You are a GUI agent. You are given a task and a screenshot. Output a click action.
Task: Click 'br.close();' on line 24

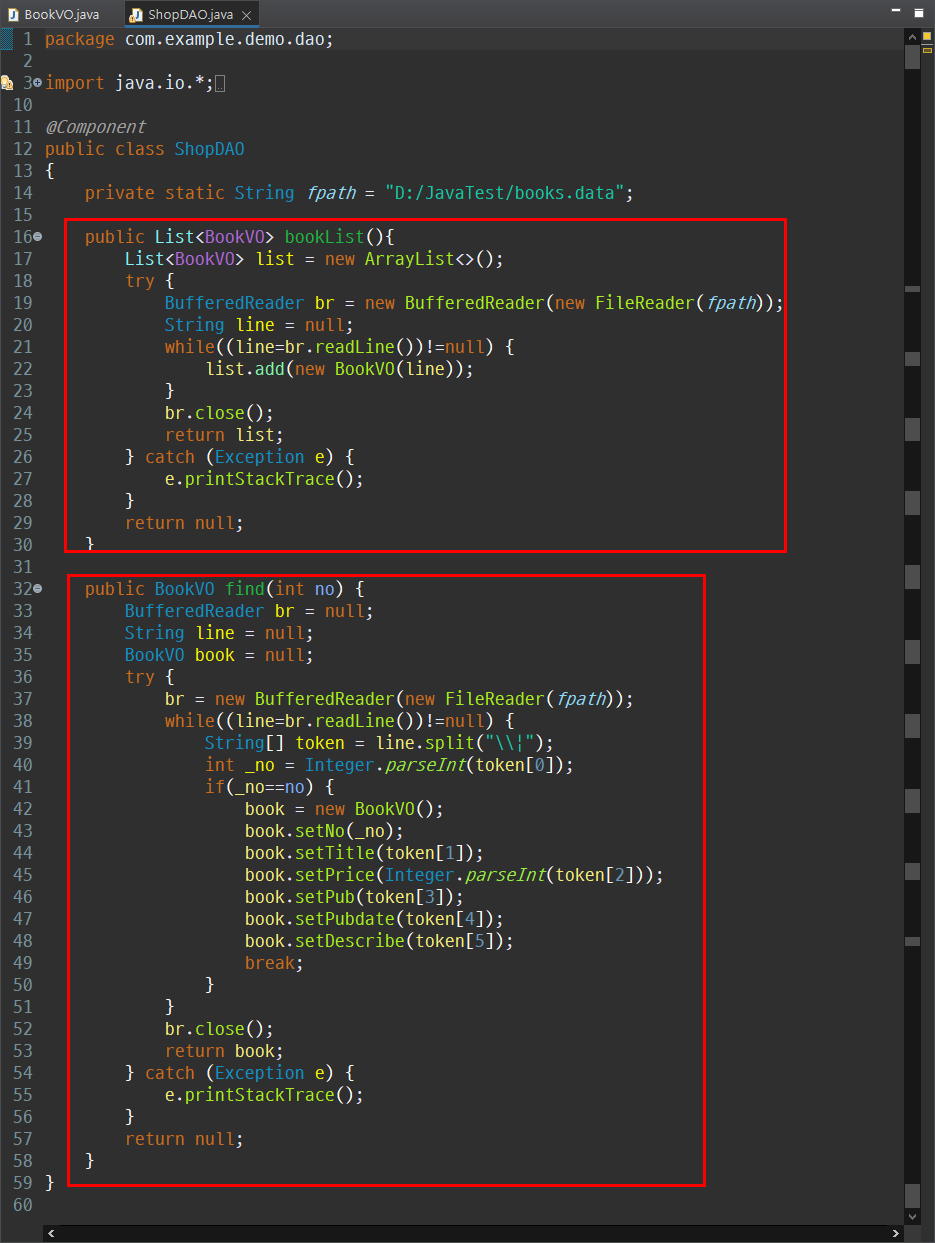pyautogui.click(x=219, y=413)
